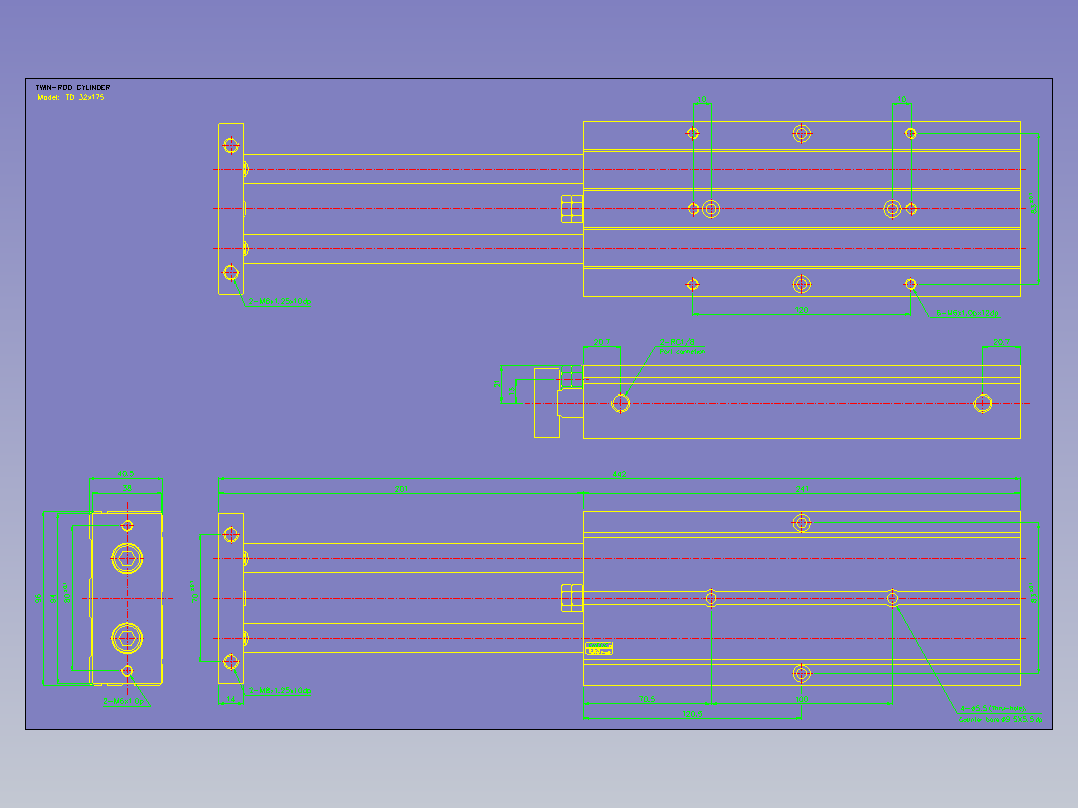This screenshot has width=1078, height=808.
Task: Click the '70.5' dimension in the bottom view
Action: (x=646, y=699)
